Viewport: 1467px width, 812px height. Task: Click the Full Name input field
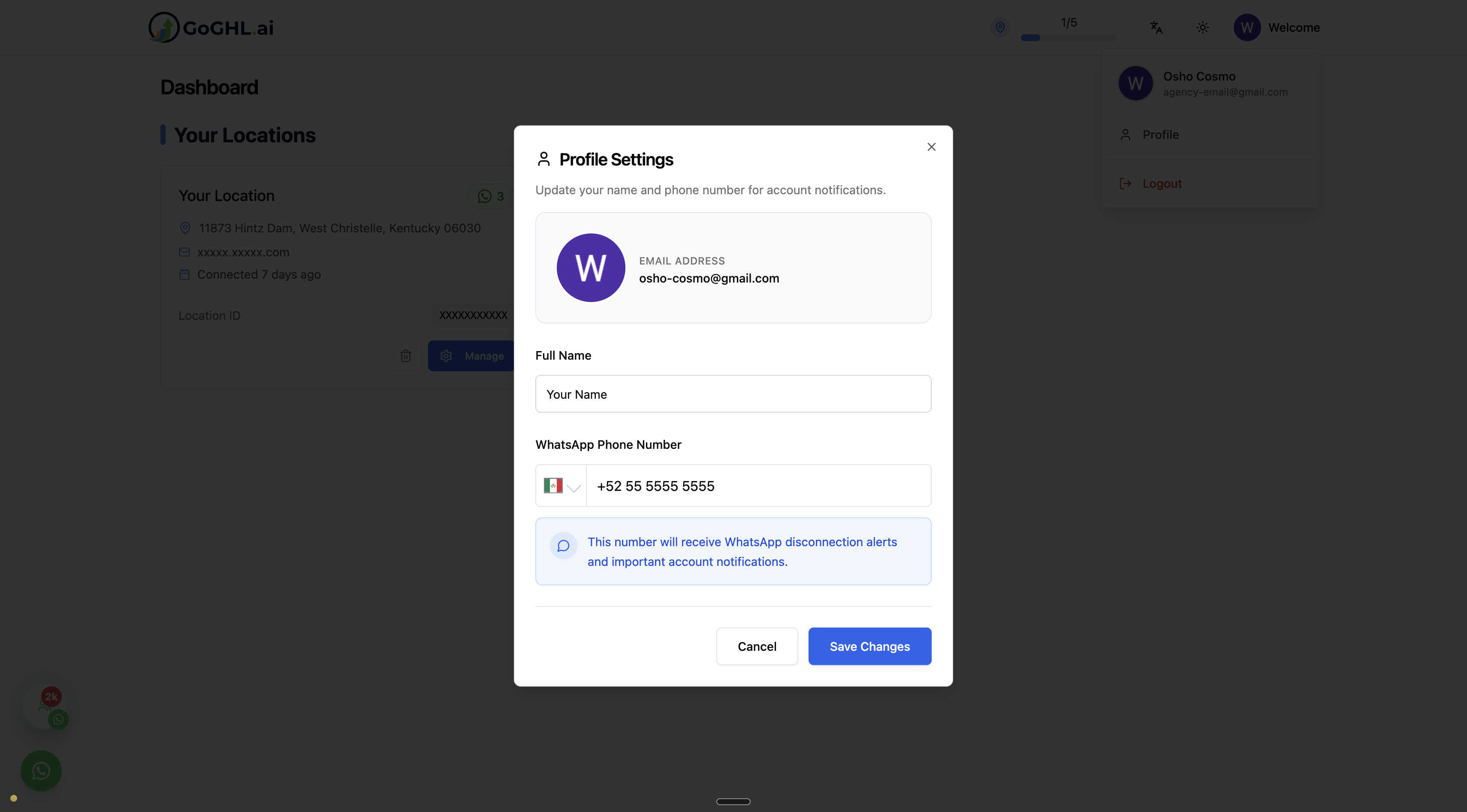[733, 394]
